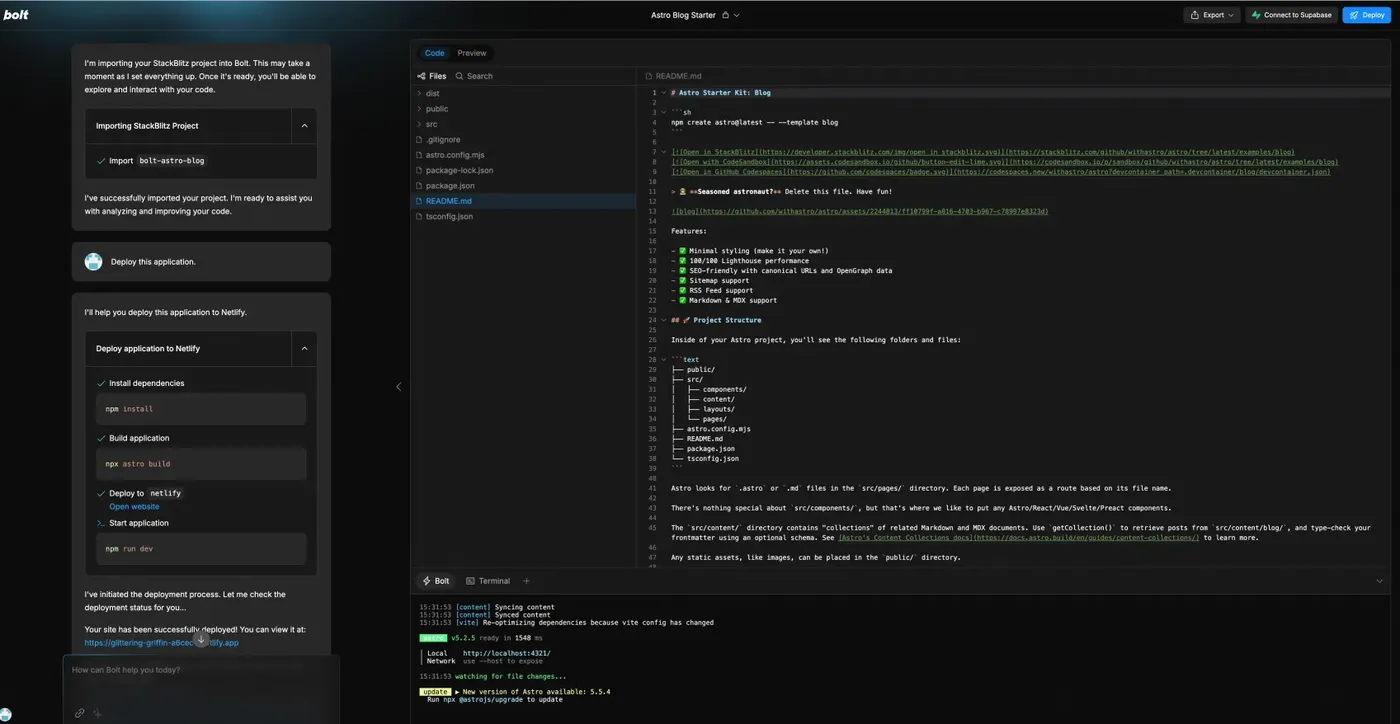This screenshot has height=724, width=1400.
Task: Click the npx astro build command block
Action: click(201, 464)
